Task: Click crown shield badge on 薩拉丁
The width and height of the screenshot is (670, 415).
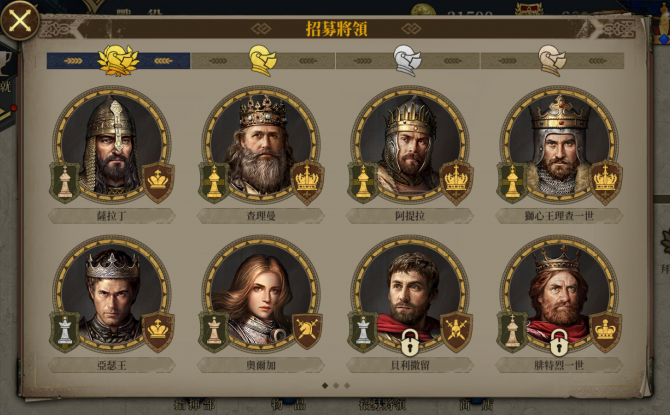Action: pos(158,182)
